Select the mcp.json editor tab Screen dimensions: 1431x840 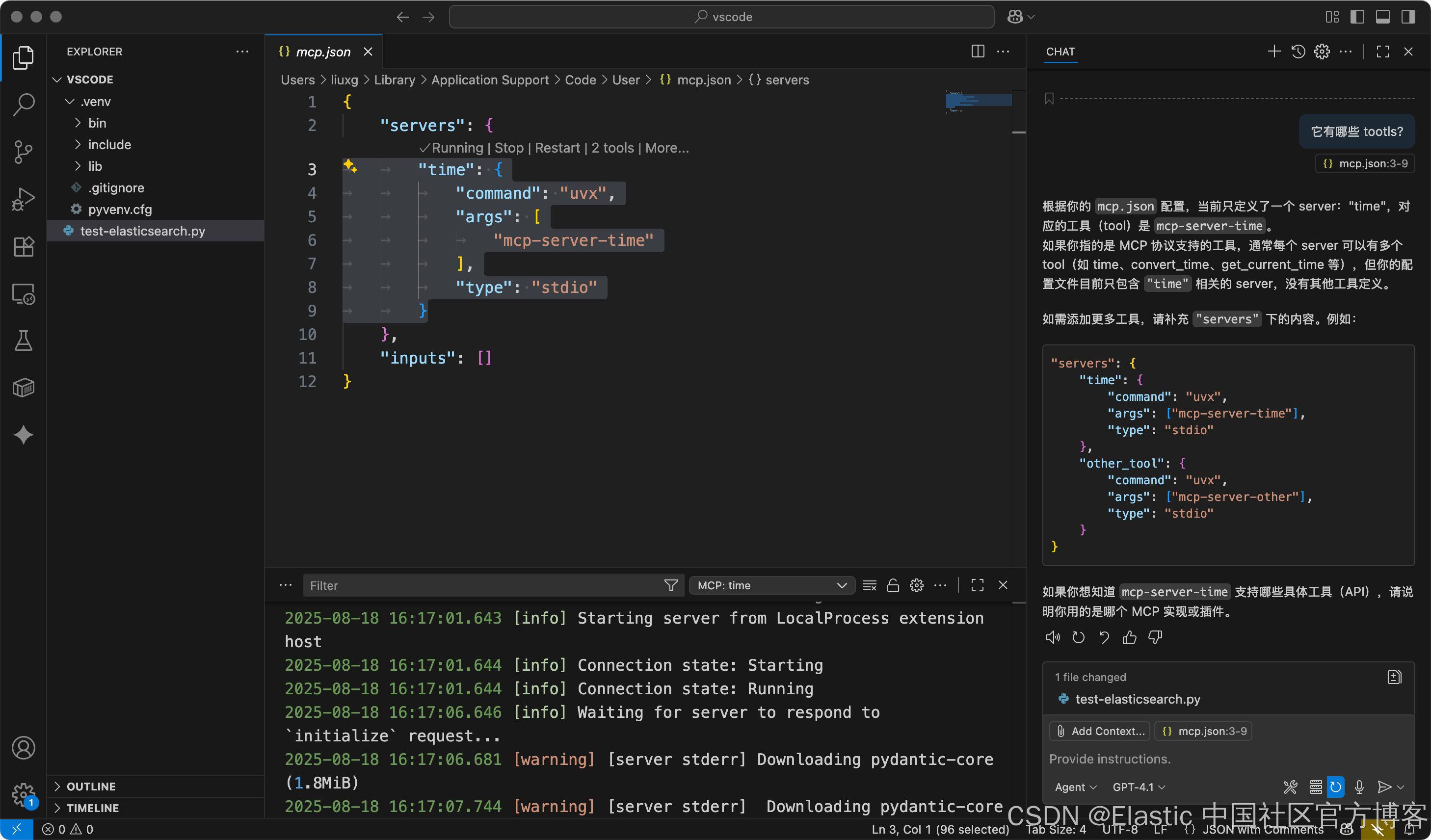point(324,52)
